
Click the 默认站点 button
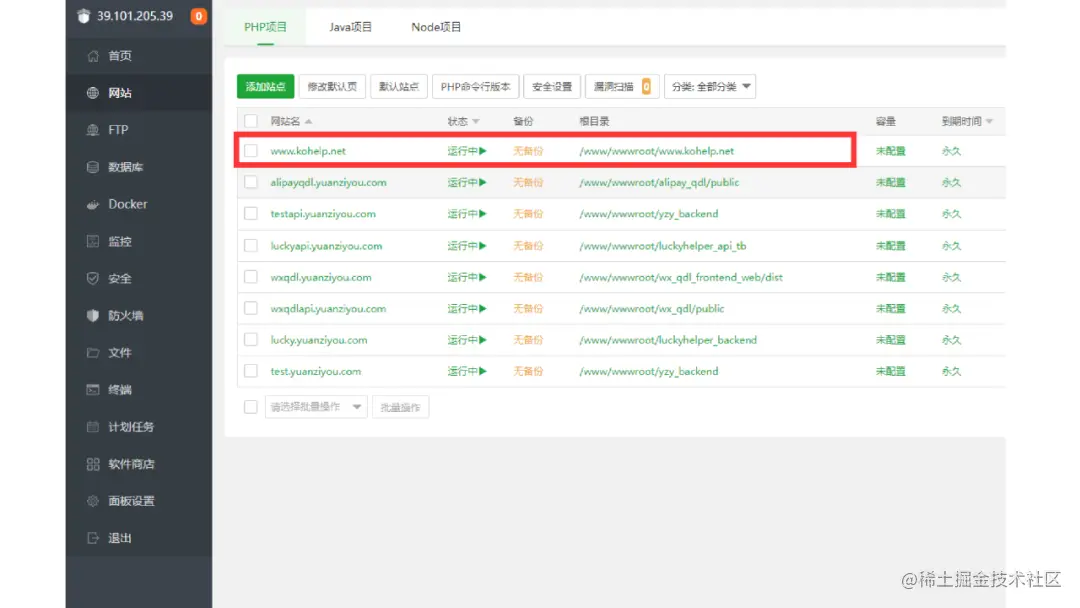pyautogui.click(x=399, y=87)
